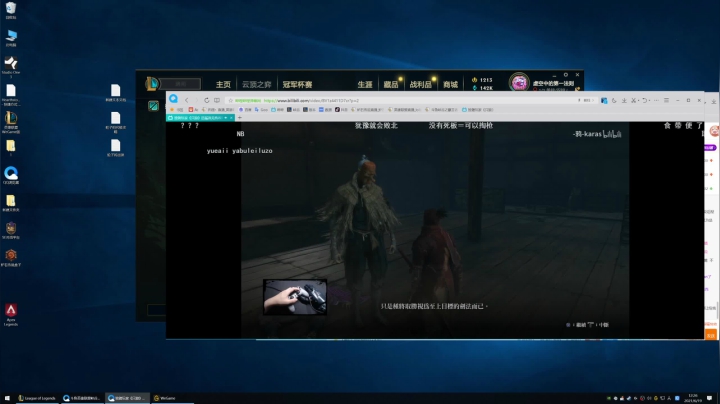Select the active bilibili video browser tab
Screen dimensions: 720x404
200,118
